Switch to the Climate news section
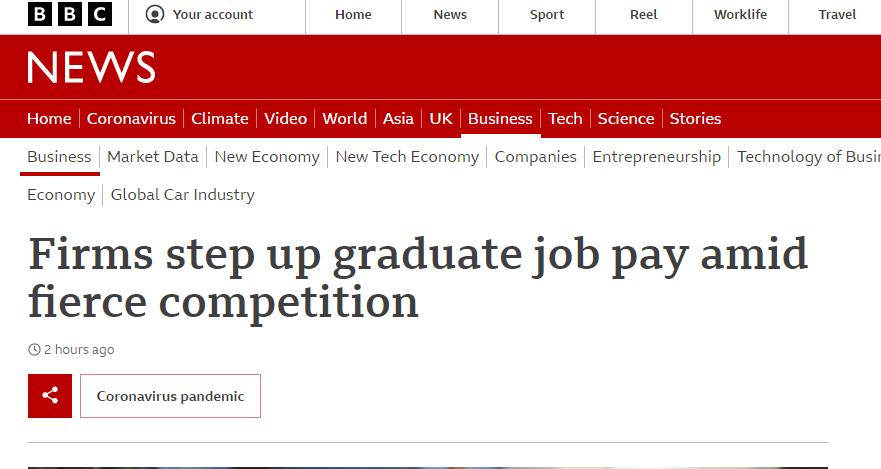 220,118
